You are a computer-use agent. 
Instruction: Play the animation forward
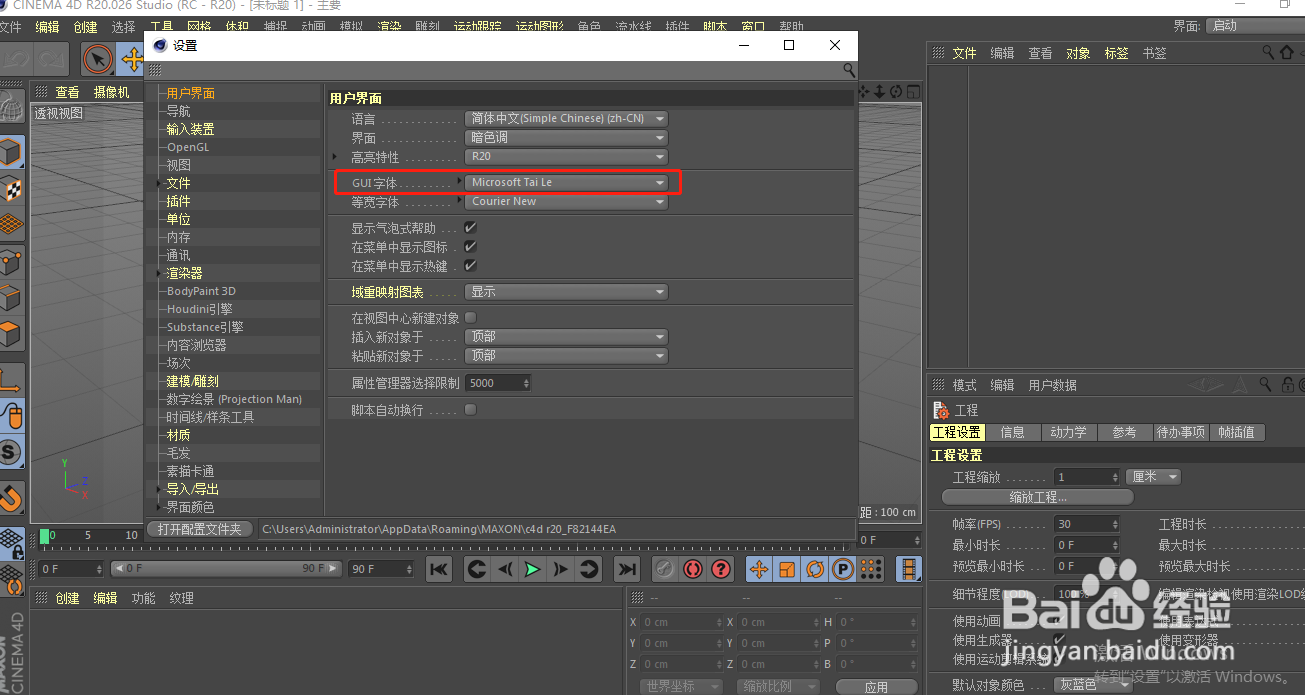(533, 569)
